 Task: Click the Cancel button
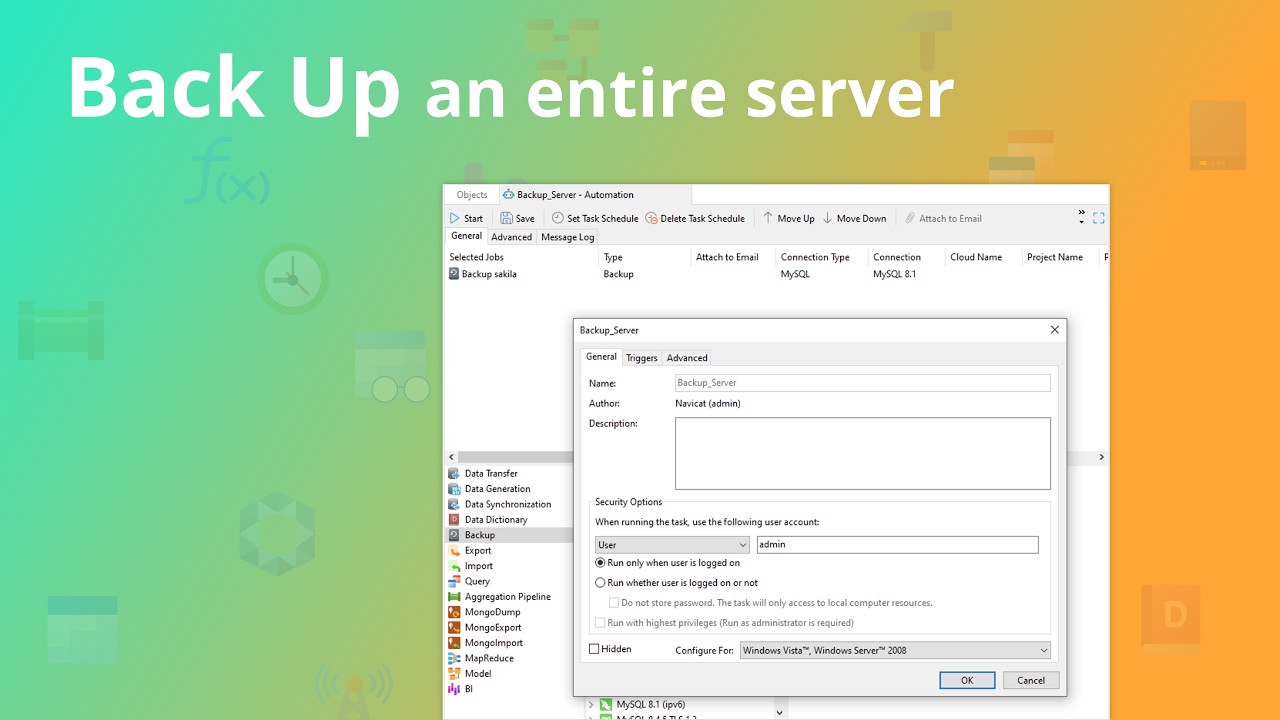1031,680
